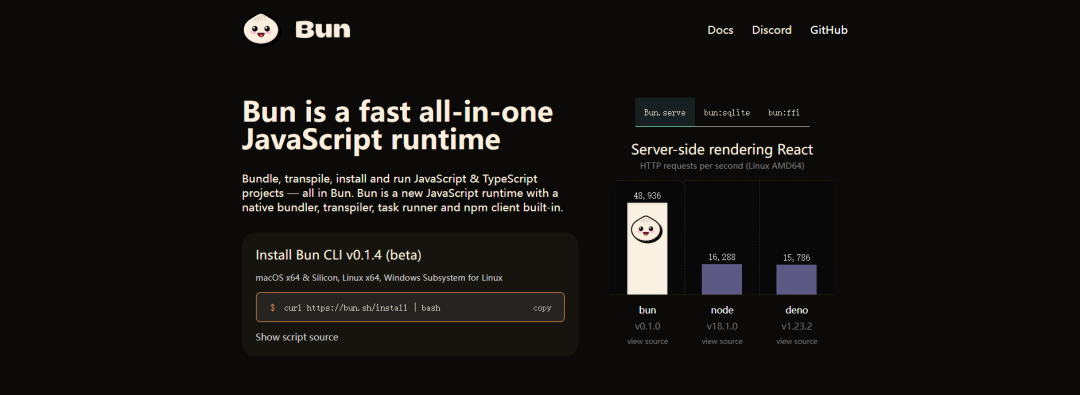Image resolution: width=1080 pixels, height=395 pixels.
Task: Click the bun chart label
Action: (x=647, y=310)
